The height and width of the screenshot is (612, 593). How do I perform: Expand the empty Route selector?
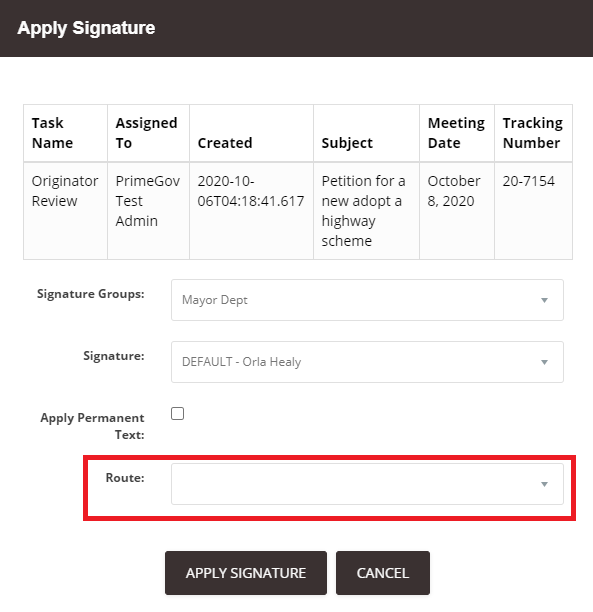tap(367, 484)
